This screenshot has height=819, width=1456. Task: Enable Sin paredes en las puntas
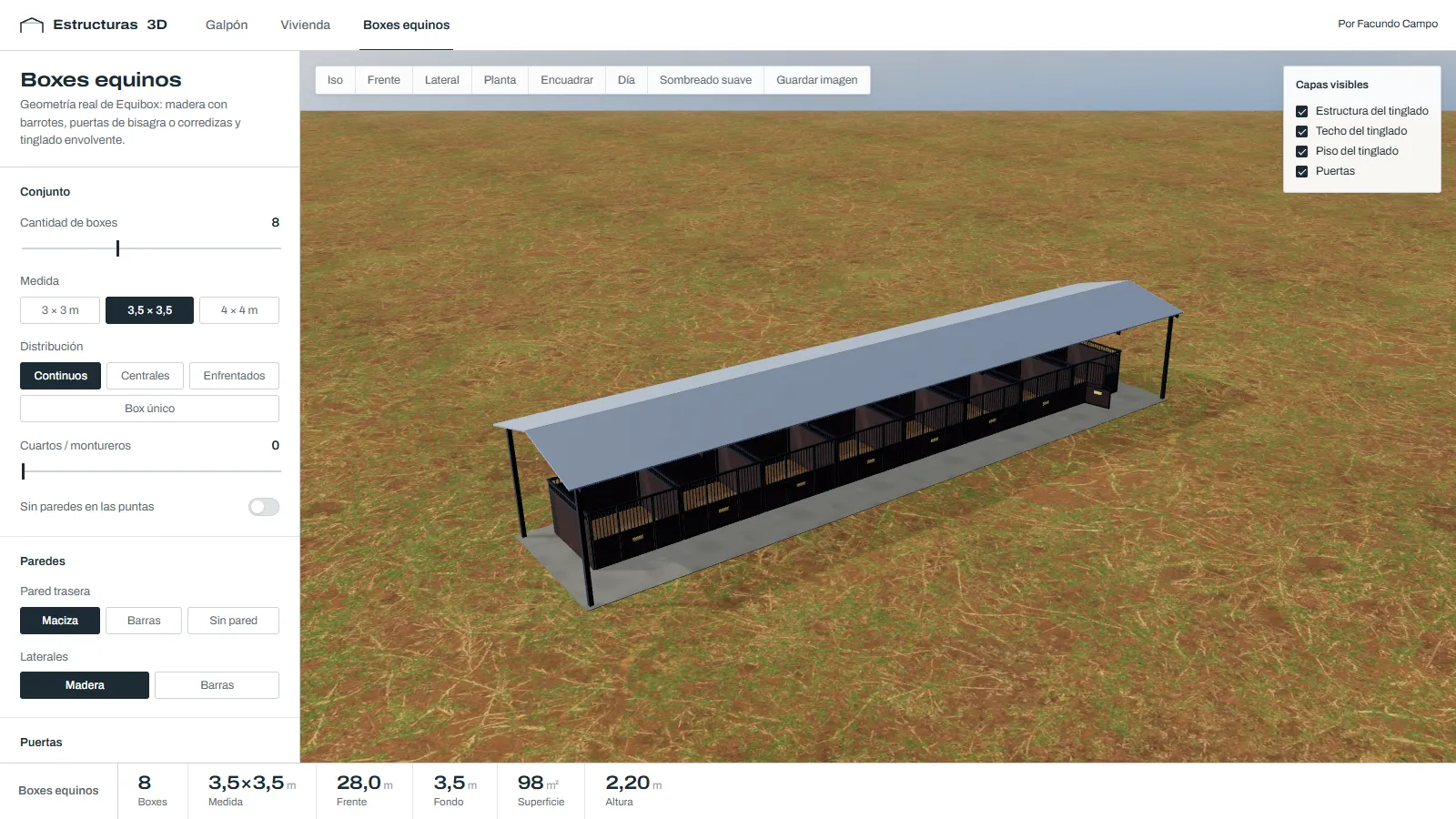(x=264, y=507)
